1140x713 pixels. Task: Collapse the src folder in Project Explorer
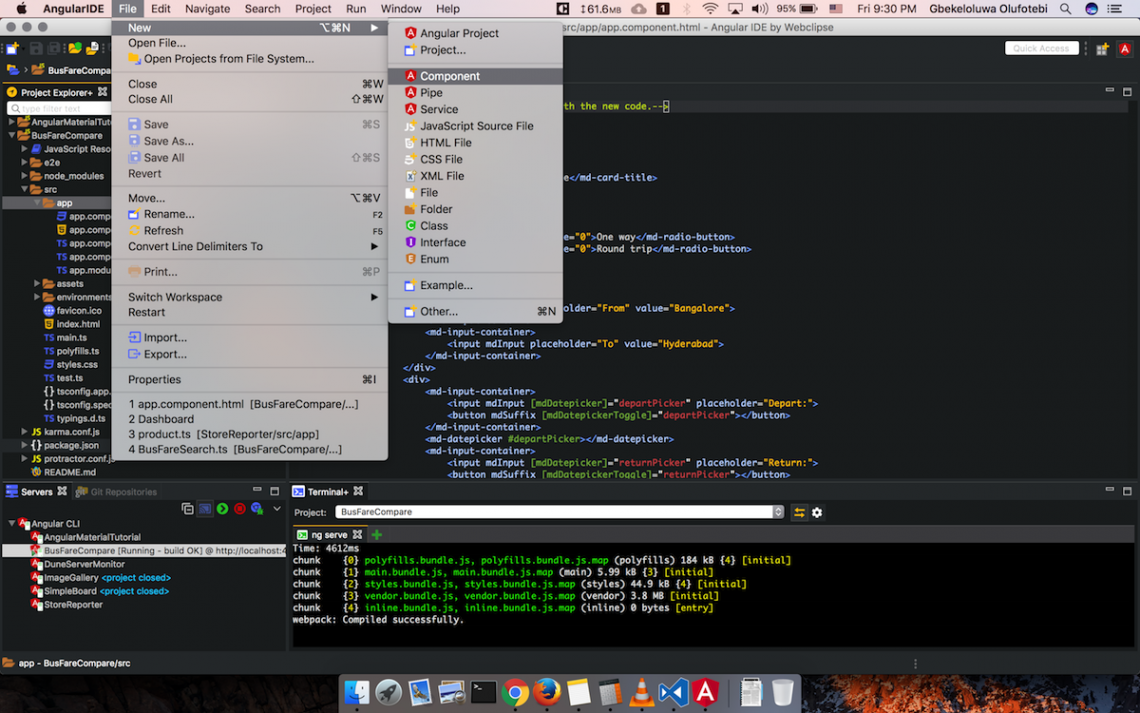pos(24,189)
